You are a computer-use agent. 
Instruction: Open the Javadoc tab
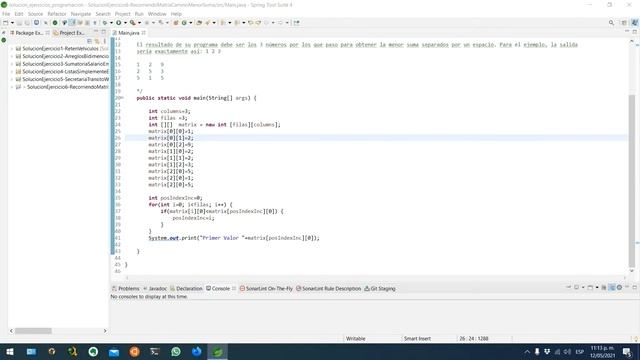click(155, 289)
